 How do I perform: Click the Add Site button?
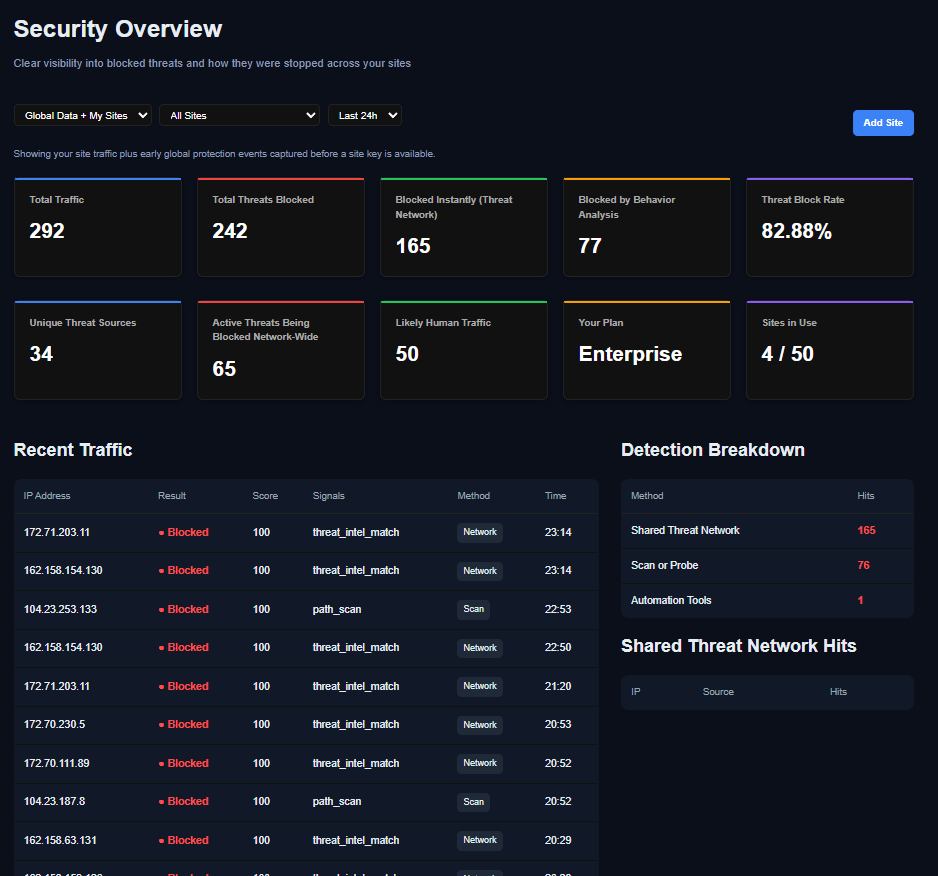[883, 123]
